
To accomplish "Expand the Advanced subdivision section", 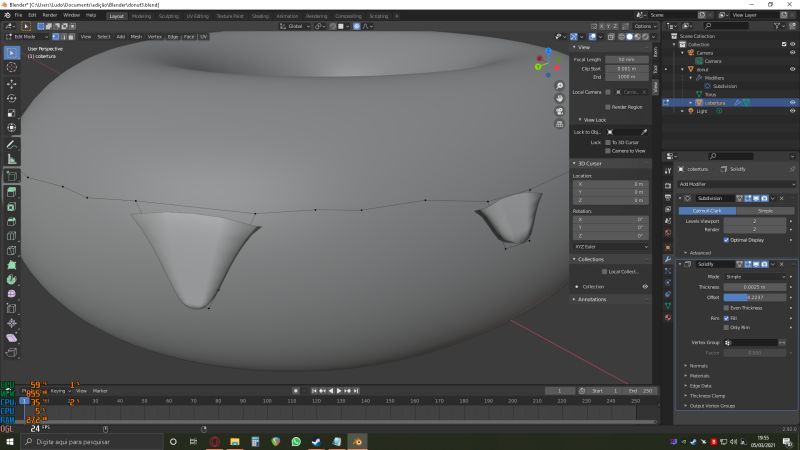I will click(x=699, y=253).
